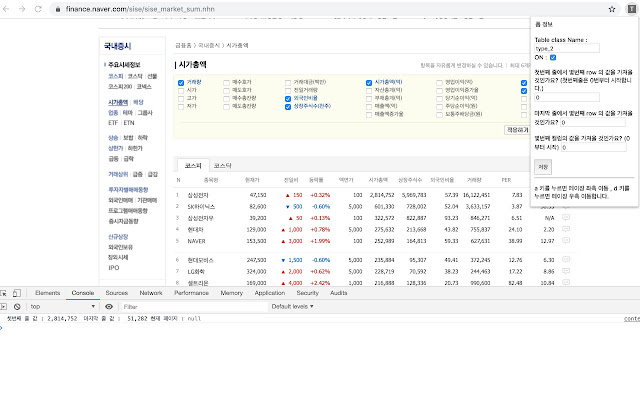Open the Security tab in DevTools

pos(307,293)
